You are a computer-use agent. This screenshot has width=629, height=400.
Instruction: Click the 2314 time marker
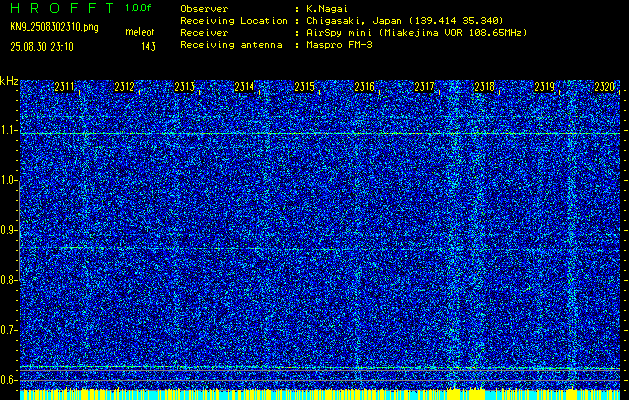pos(244,87)
